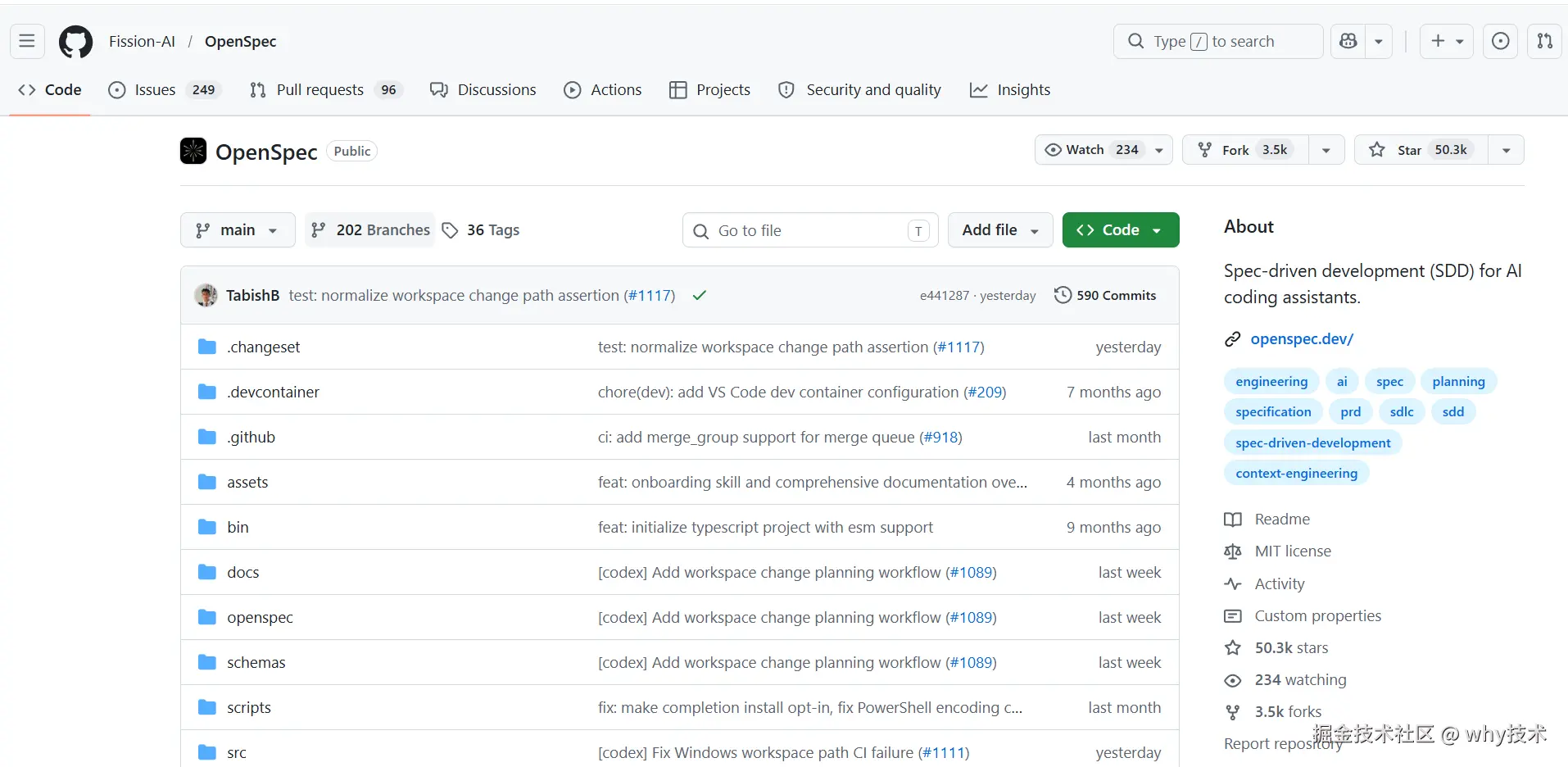Open the hamburger navigation menu
Image resolution: width=1568 pixels, height=767 pixels.
click(27, 41)
